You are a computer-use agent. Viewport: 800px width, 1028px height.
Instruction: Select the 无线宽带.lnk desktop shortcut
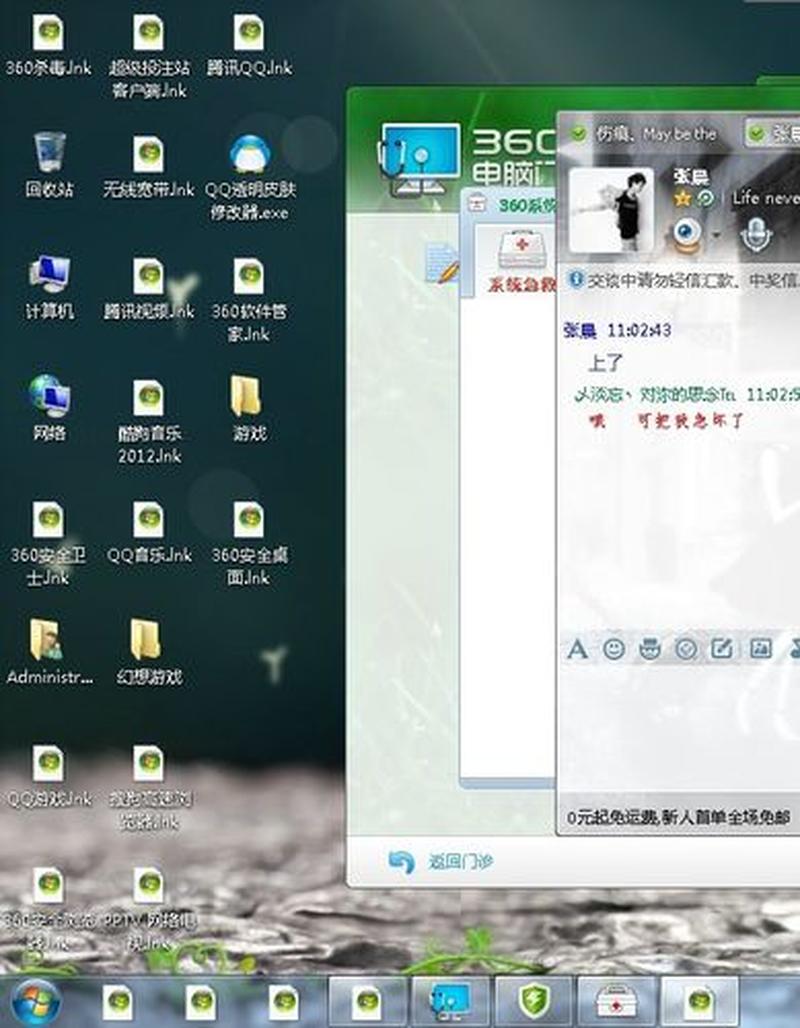point(149,167)
